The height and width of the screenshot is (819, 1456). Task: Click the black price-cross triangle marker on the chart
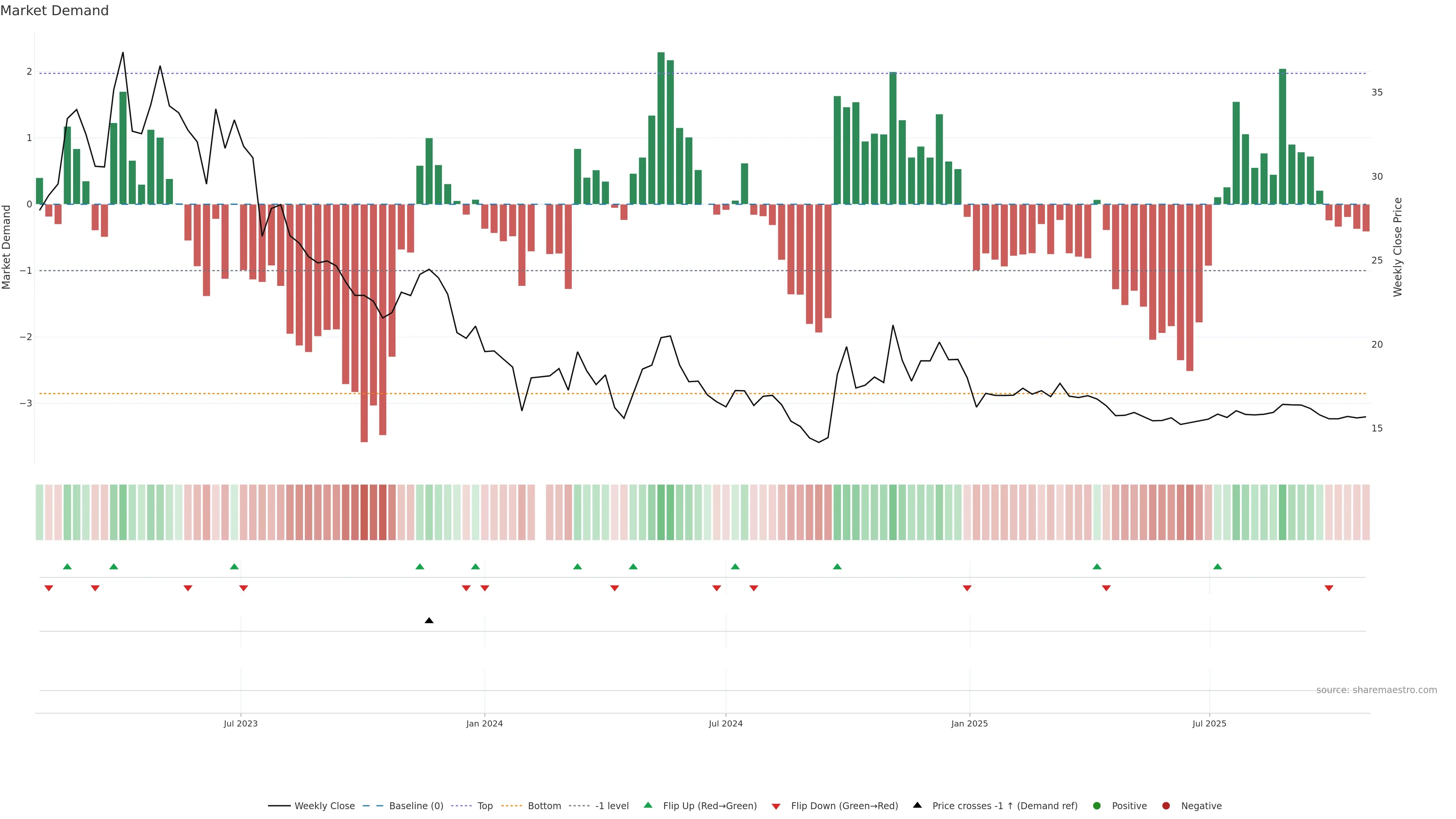pos(429,621)
